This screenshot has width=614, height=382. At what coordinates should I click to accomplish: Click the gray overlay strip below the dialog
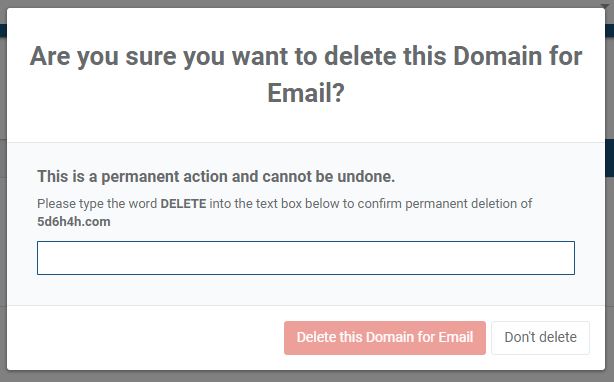pos(307,377)
